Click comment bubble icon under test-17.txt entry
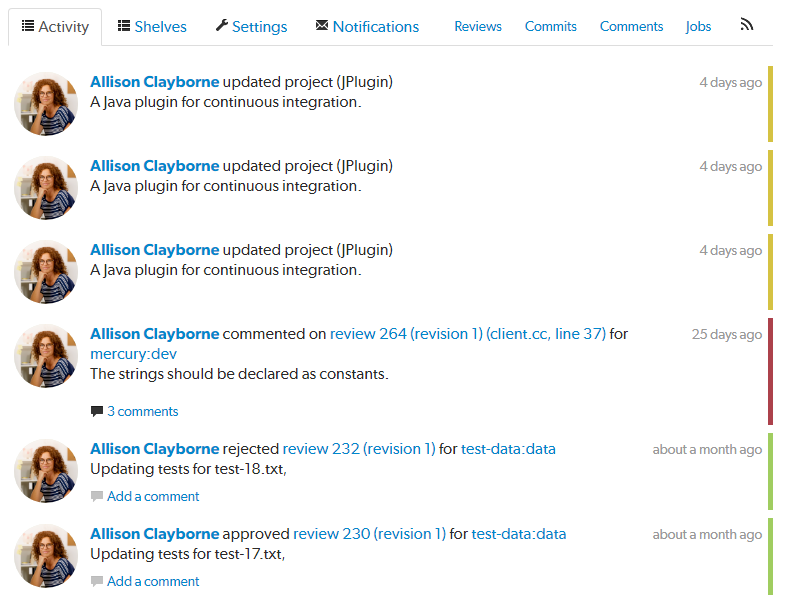 tap(97, 581)
